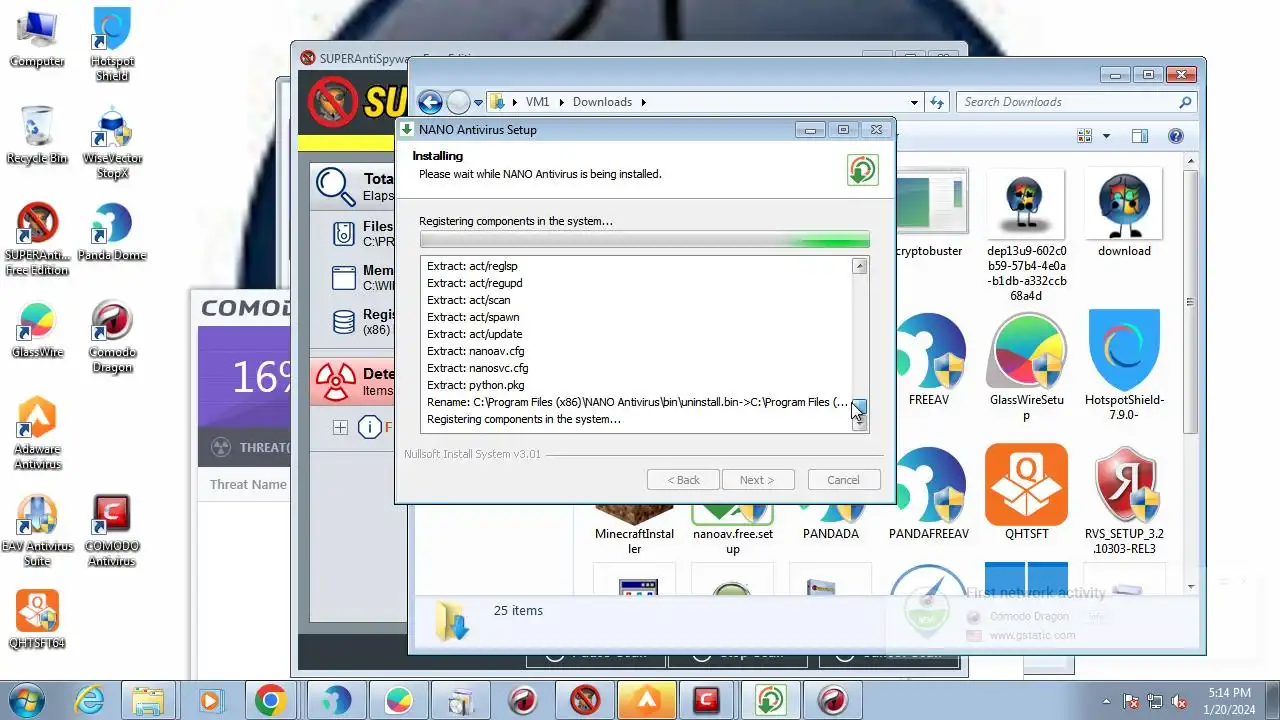The image size is (1280, 720).
Task: Open the Panda Dome desktop shortcut
Action: tap(112, 232)
